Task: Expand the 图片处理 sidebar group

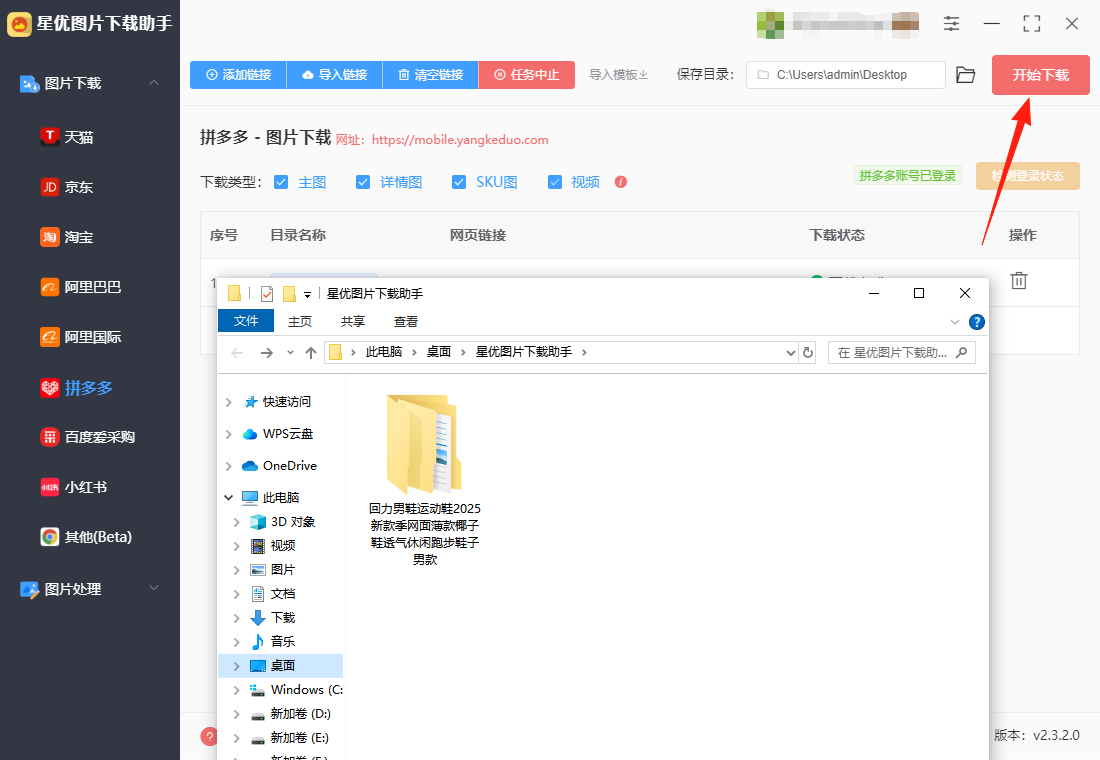Action: coord(154,588)
